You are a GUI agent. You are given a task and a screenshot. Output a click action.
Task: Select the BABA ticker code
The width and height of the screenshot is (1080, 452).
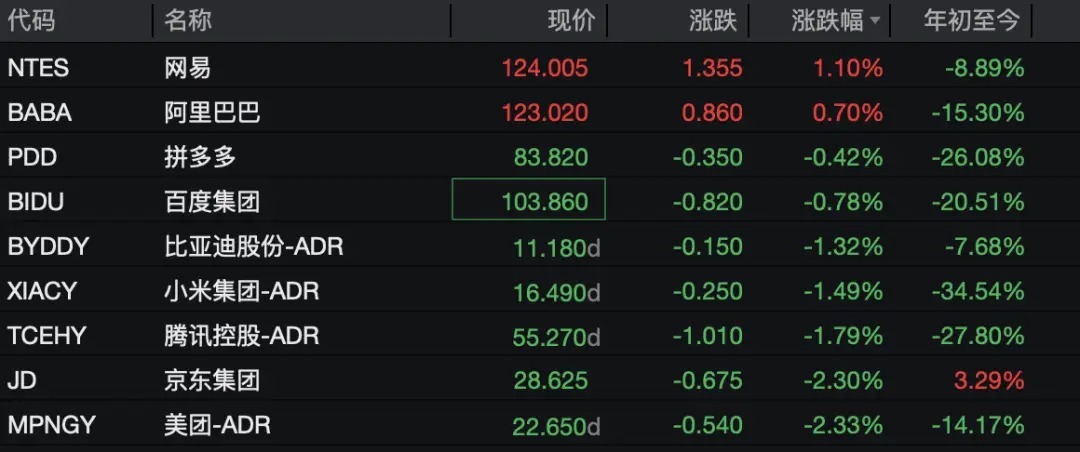[x=39, y=112]
